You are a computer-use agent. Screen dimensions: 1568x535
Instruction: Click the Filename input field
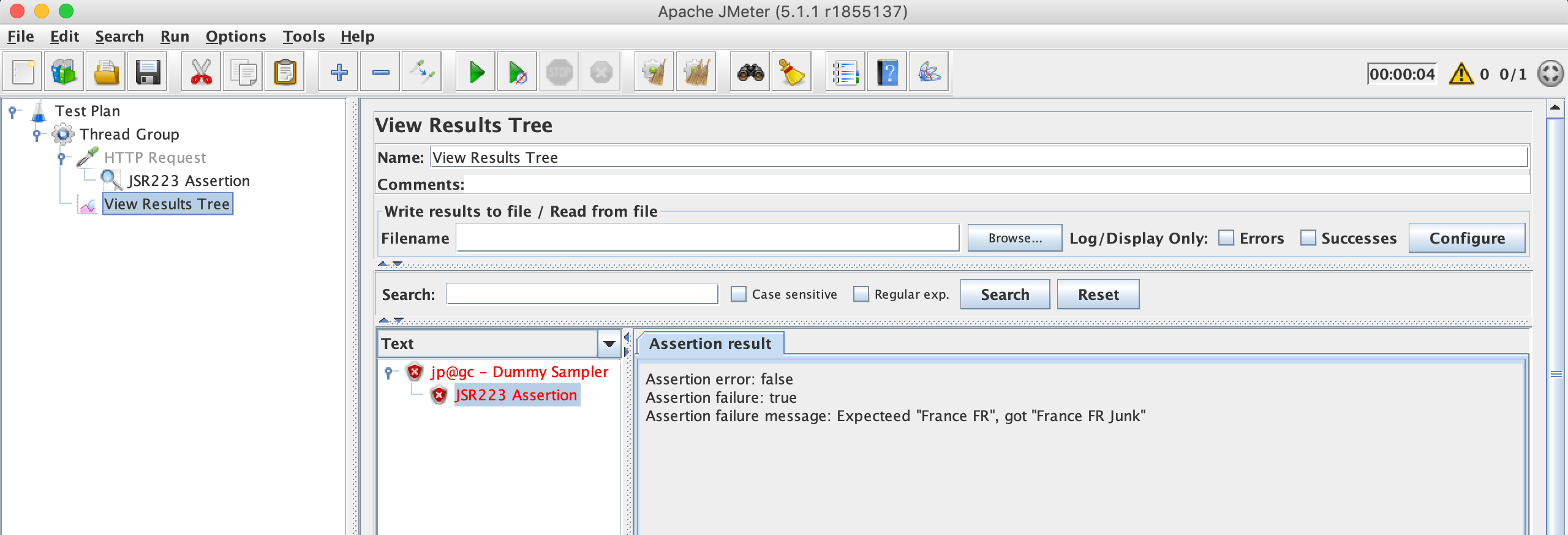(x=707, y=238)
